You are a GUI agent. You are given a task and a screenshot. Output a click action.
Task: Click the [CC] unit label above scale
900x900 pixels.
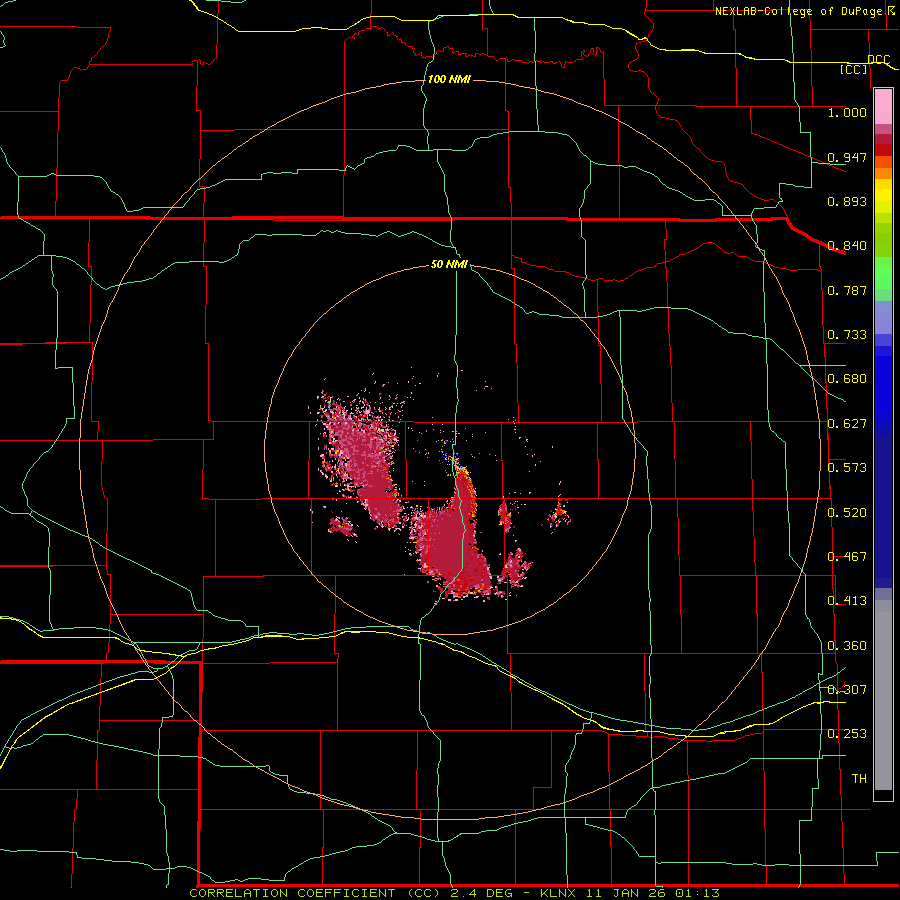pos(854,69)
